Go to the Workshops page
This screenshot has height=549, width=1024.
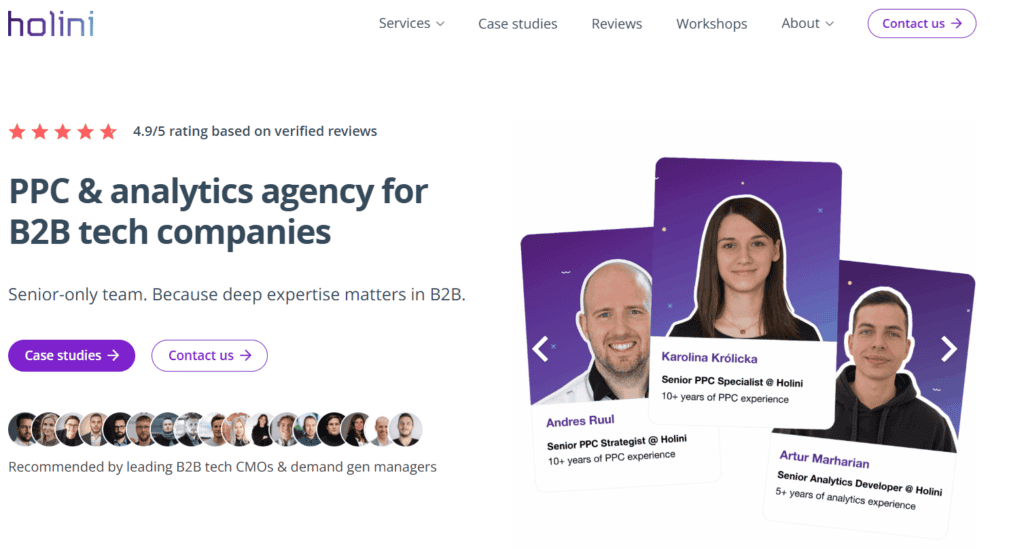(711, 24)
